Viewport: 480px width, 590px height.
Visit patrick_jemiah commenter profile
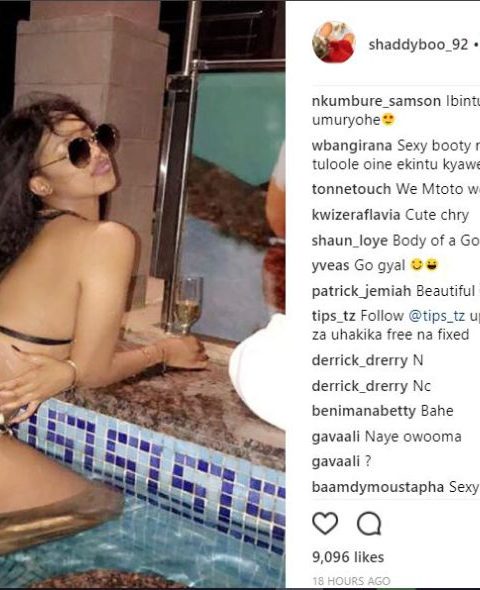click(x=362, y=291)
